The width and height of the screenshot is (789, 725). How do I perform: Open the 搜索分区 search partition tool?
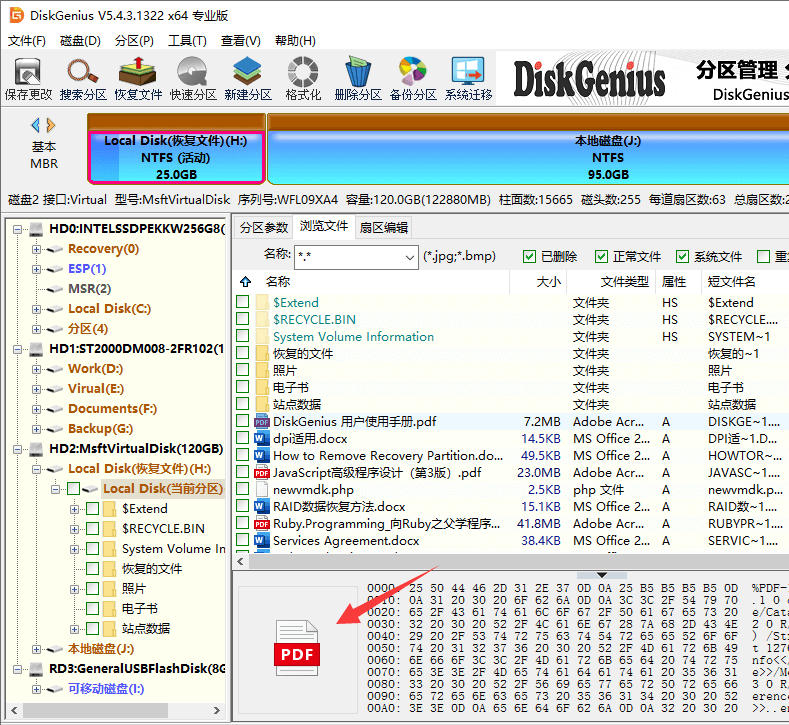tap(83, 79)
